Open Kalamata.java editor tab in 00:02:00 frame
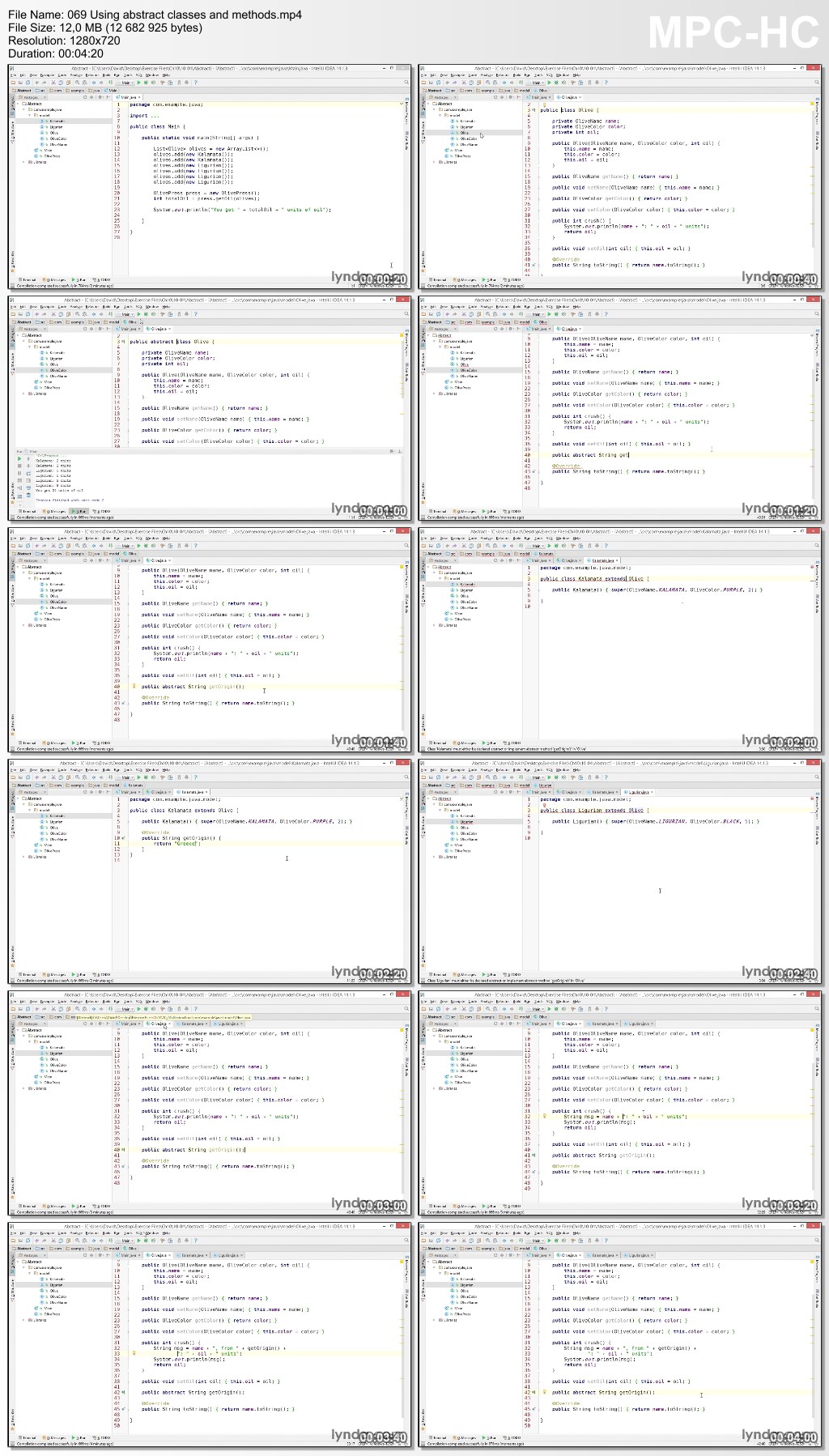 point(603,560)
